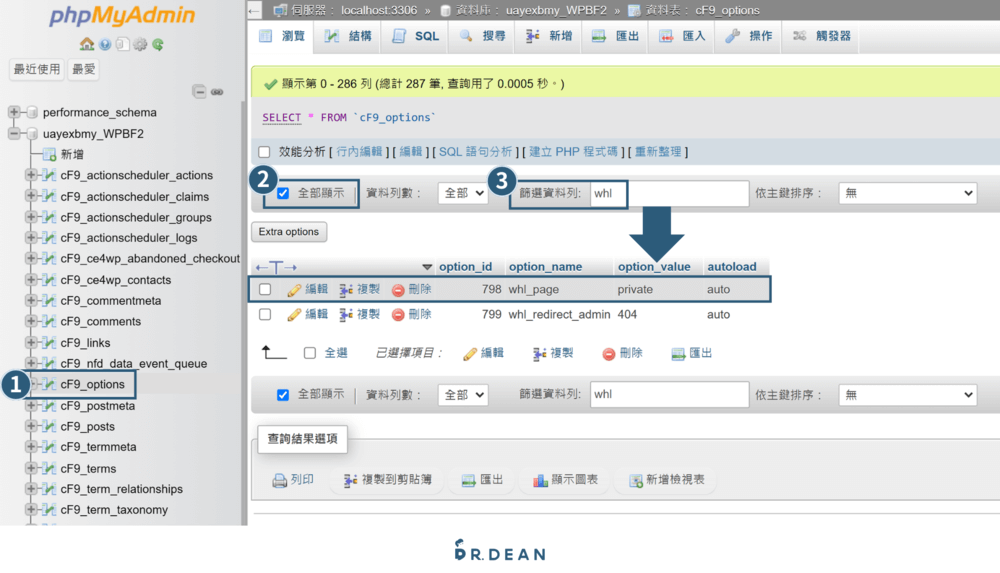Open the SQL tab
1000x573 pixels.
tap(416, 36)
